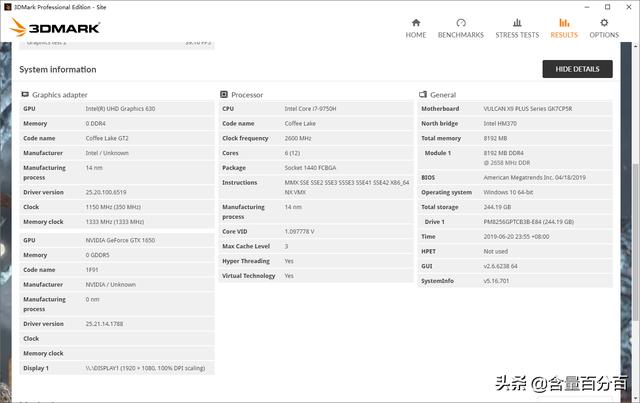Select the 1150 MHz (350 MHz) clock value
640x403 pixels.
[113, 207]
